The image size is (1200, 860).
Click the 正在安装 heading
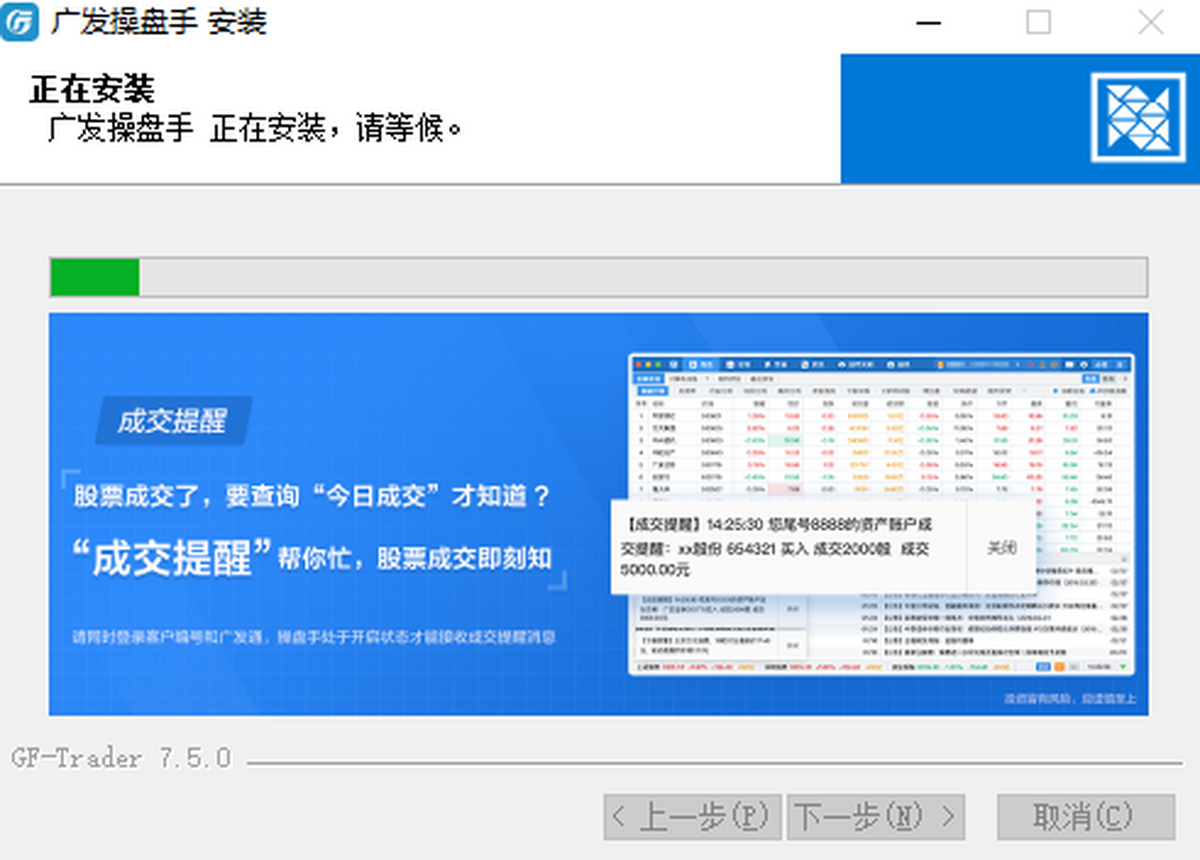click(x=92, y=89)
